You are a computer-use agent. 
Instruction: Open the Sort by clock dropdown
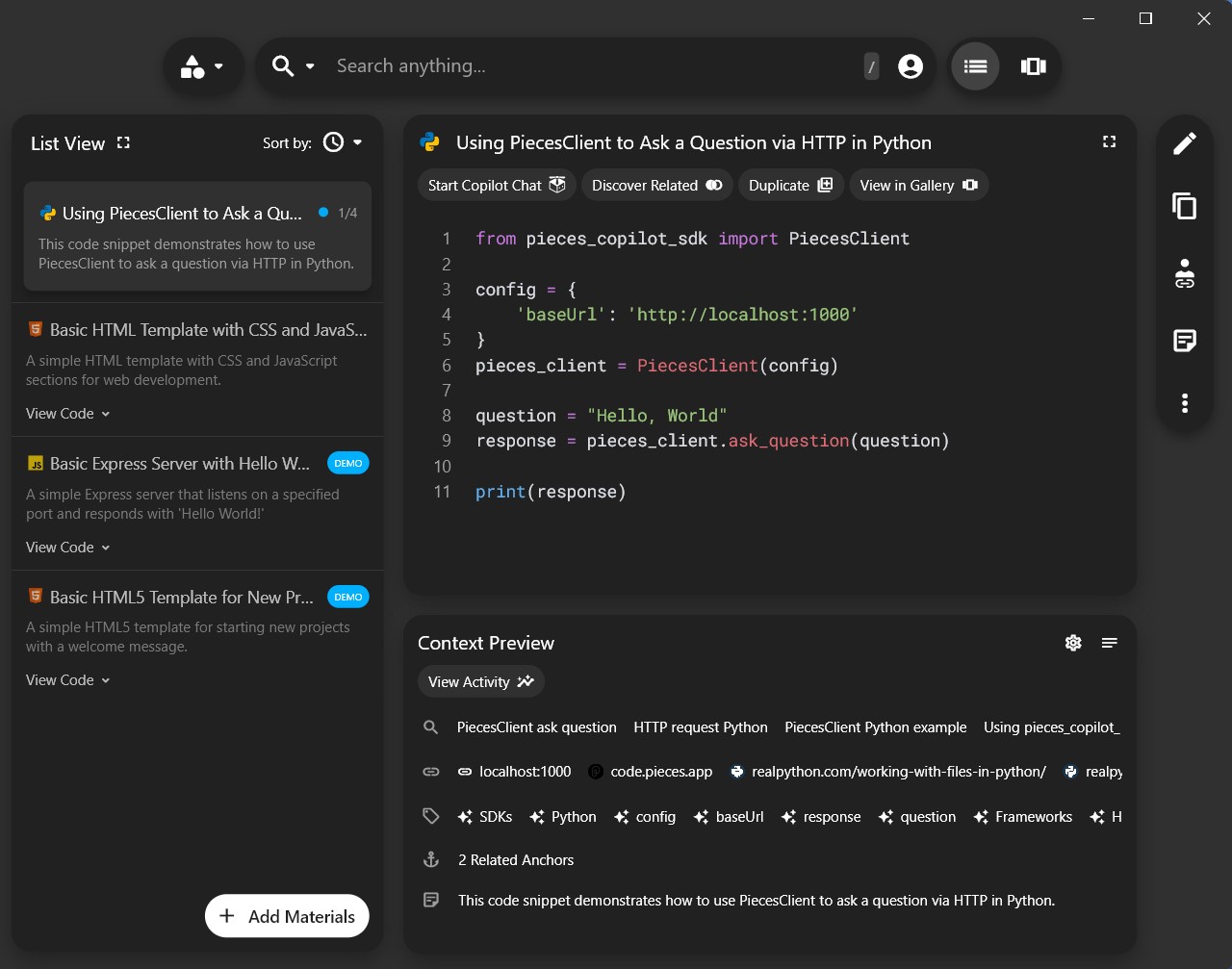click(343, 142)
